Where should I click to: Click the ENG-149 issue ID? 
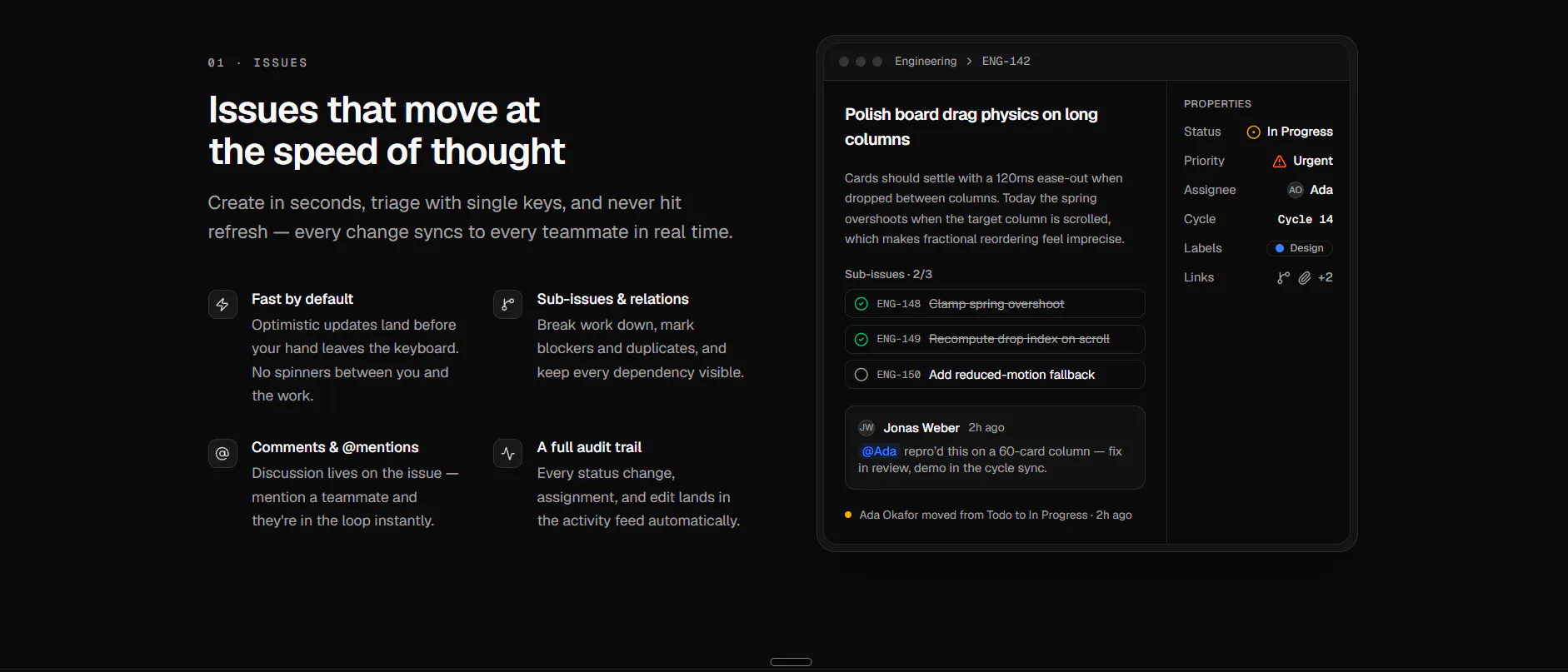point(898,339)
